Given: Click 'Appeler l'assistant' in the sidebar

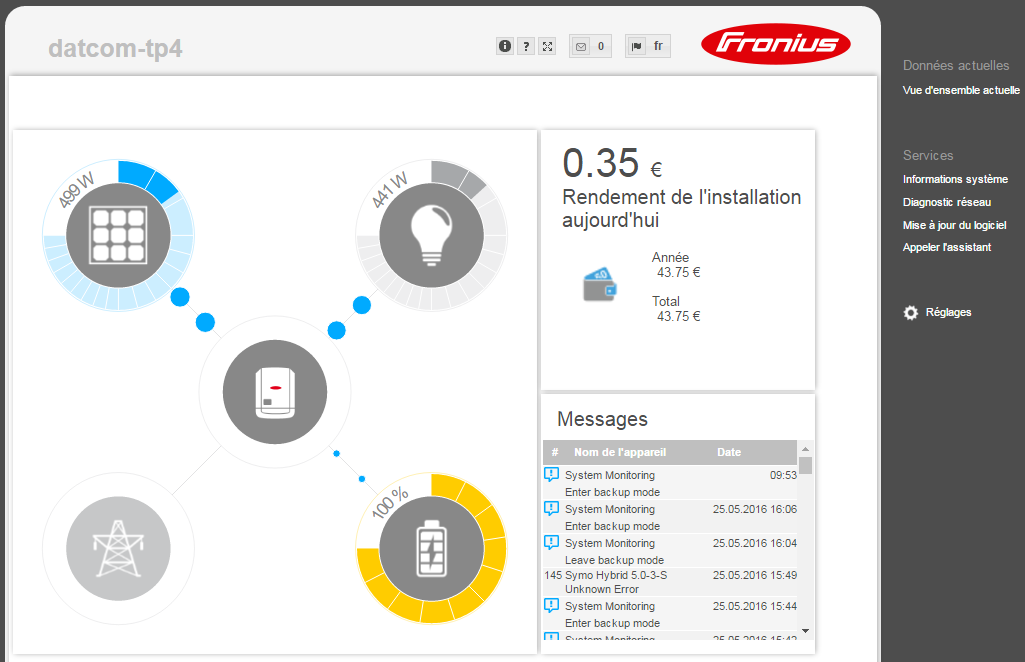Looking at the screenshot, I should [x=946, y=247].
